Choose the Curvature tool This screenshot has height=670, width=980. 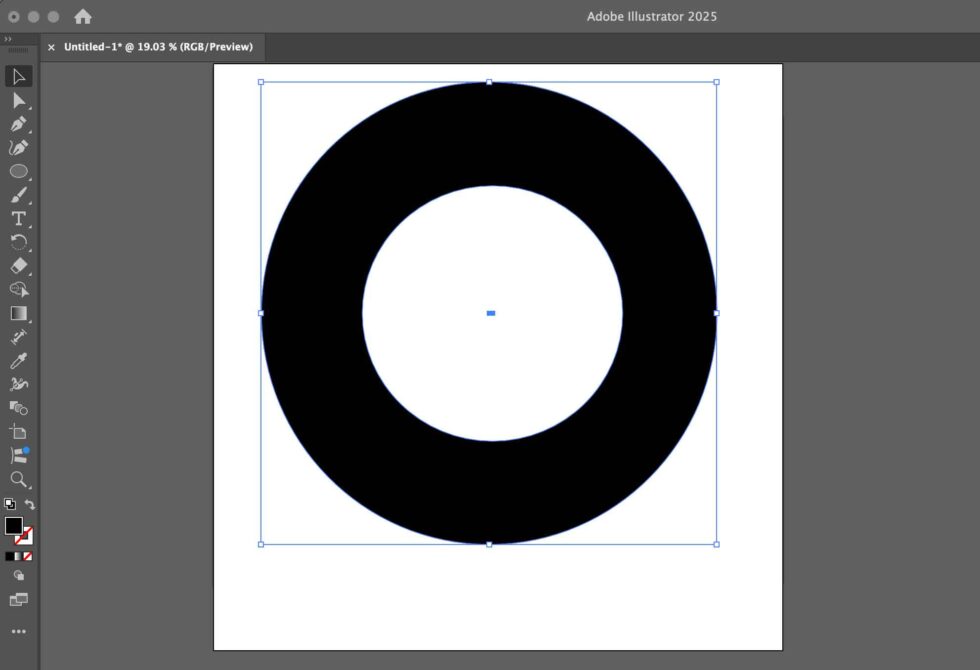tap(18, 147)
